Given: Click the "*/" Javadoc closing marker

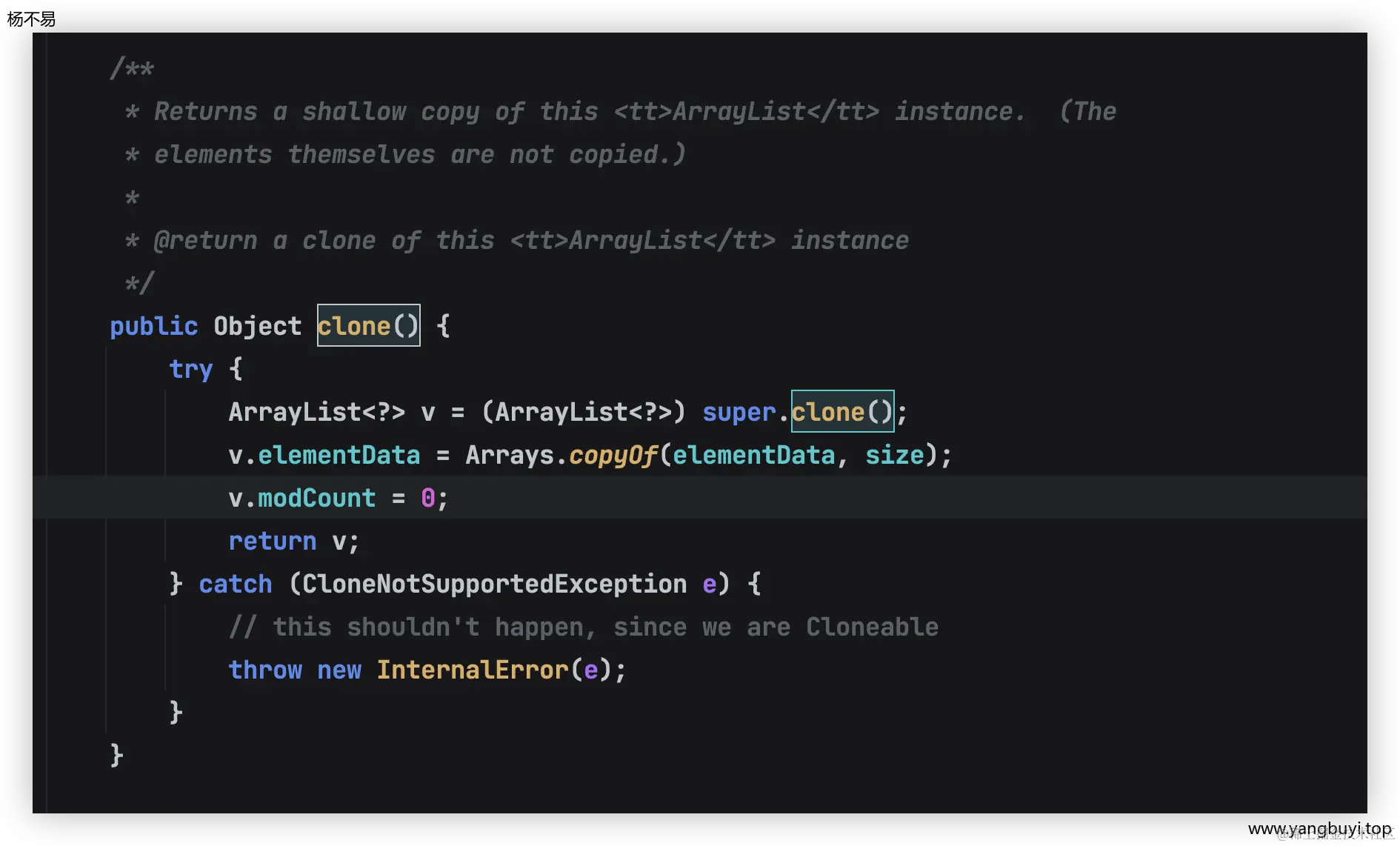Looking at the screenshot, I should coord(139,283).
